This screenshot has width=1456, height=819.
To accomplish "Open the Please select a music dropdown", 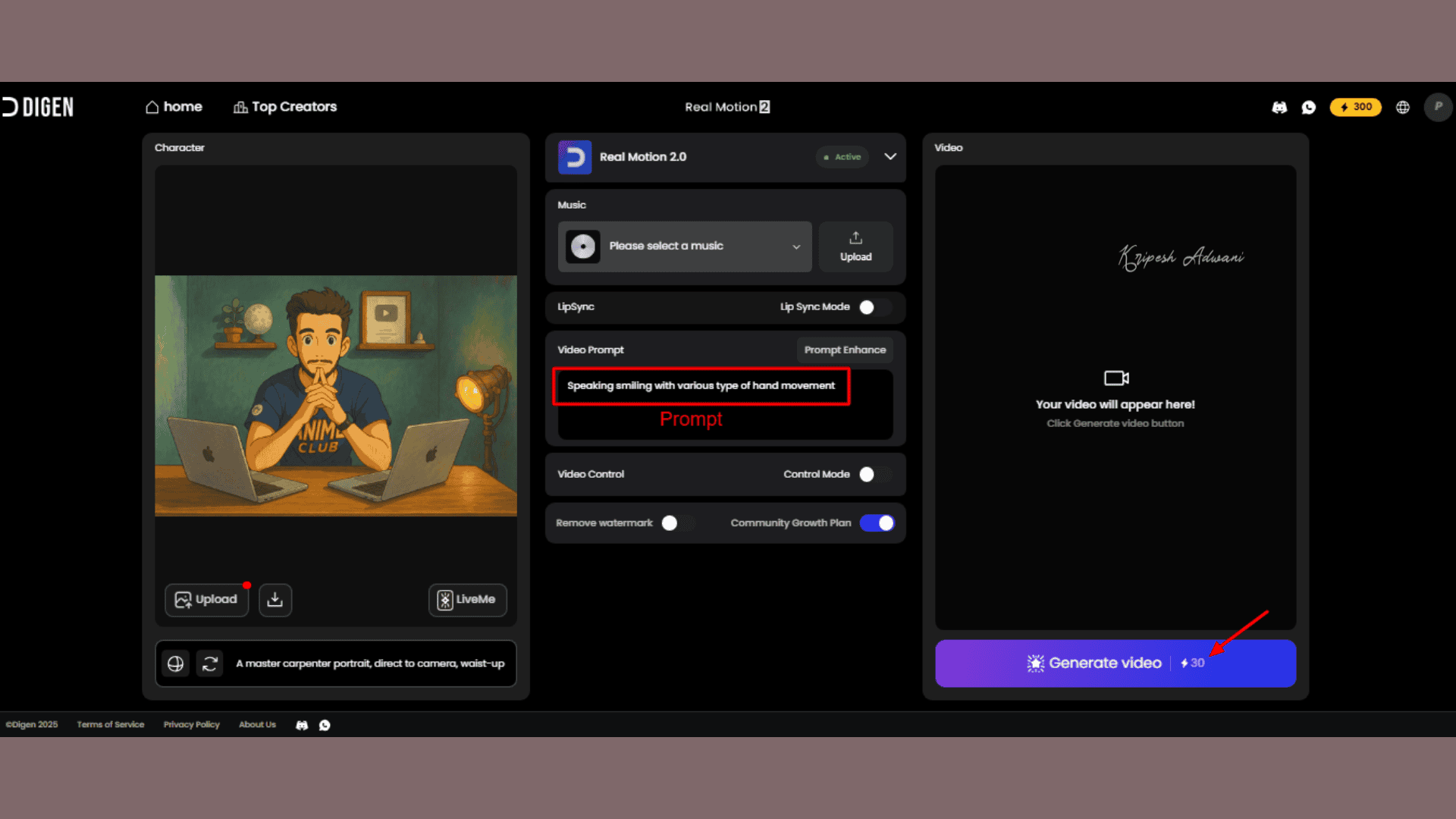I will tap(685, 246).
